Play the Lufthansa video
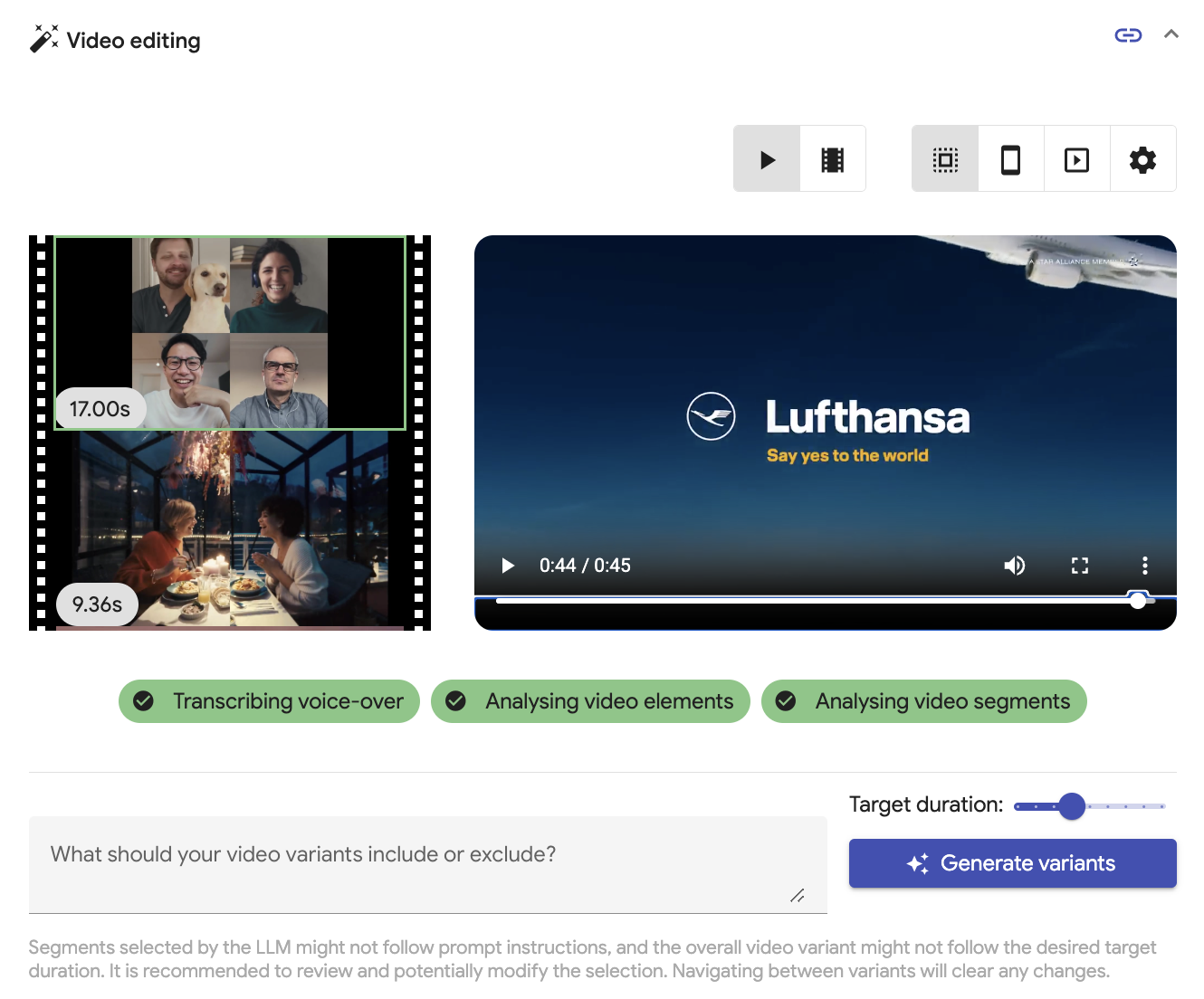Image resolution: width=1204 pixels, height=999 pixels. 508,566
